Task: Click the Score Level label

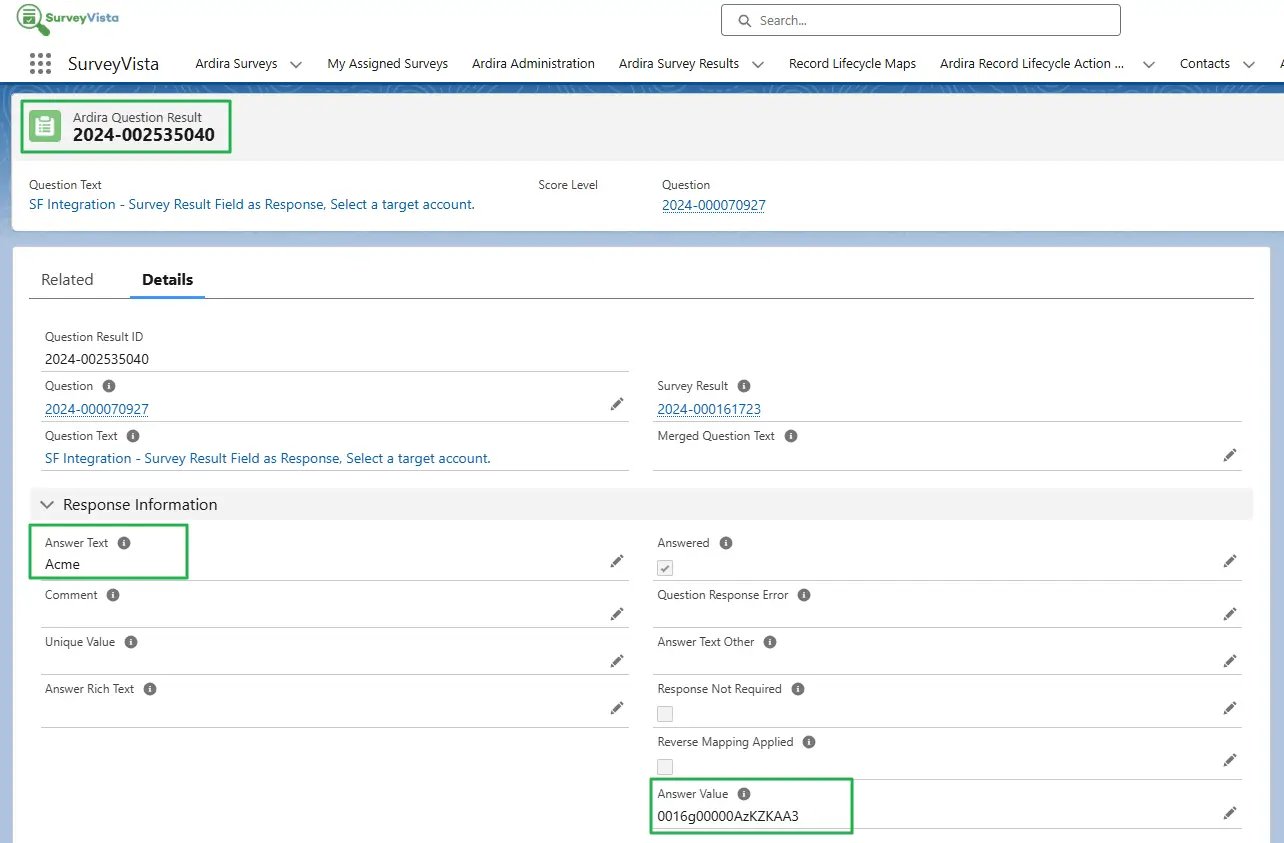Action: (x=568, y=185)
